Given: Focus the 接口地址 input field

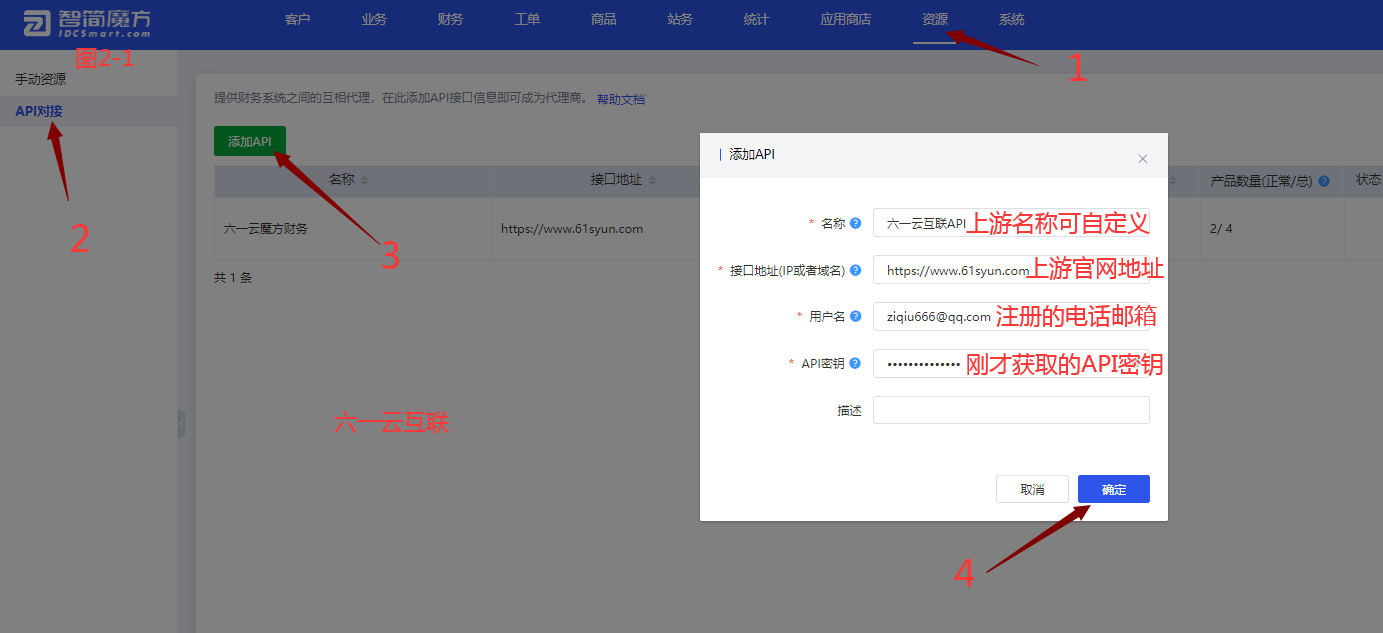Looking at the screenshot, I should 1011,270.
